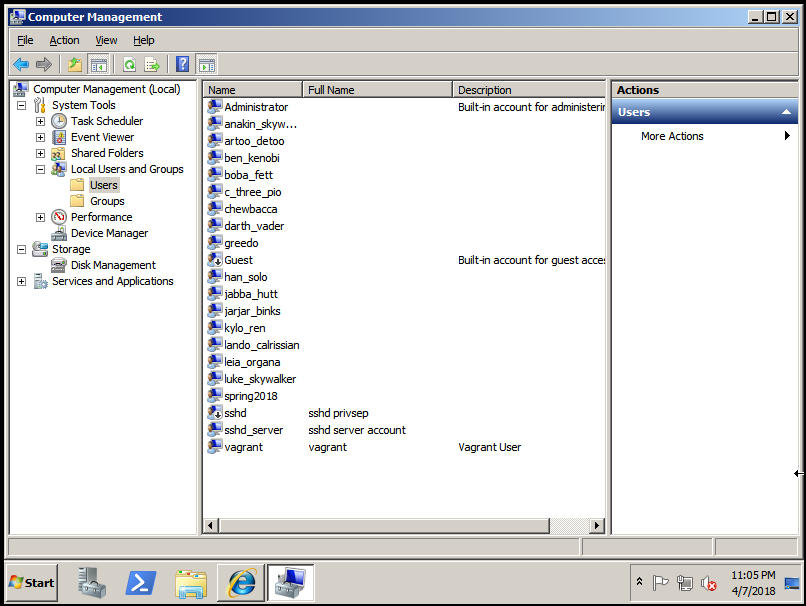The image size is (806, 606).
Task: Click the Groups folder icon
Action: pos(77,200)
